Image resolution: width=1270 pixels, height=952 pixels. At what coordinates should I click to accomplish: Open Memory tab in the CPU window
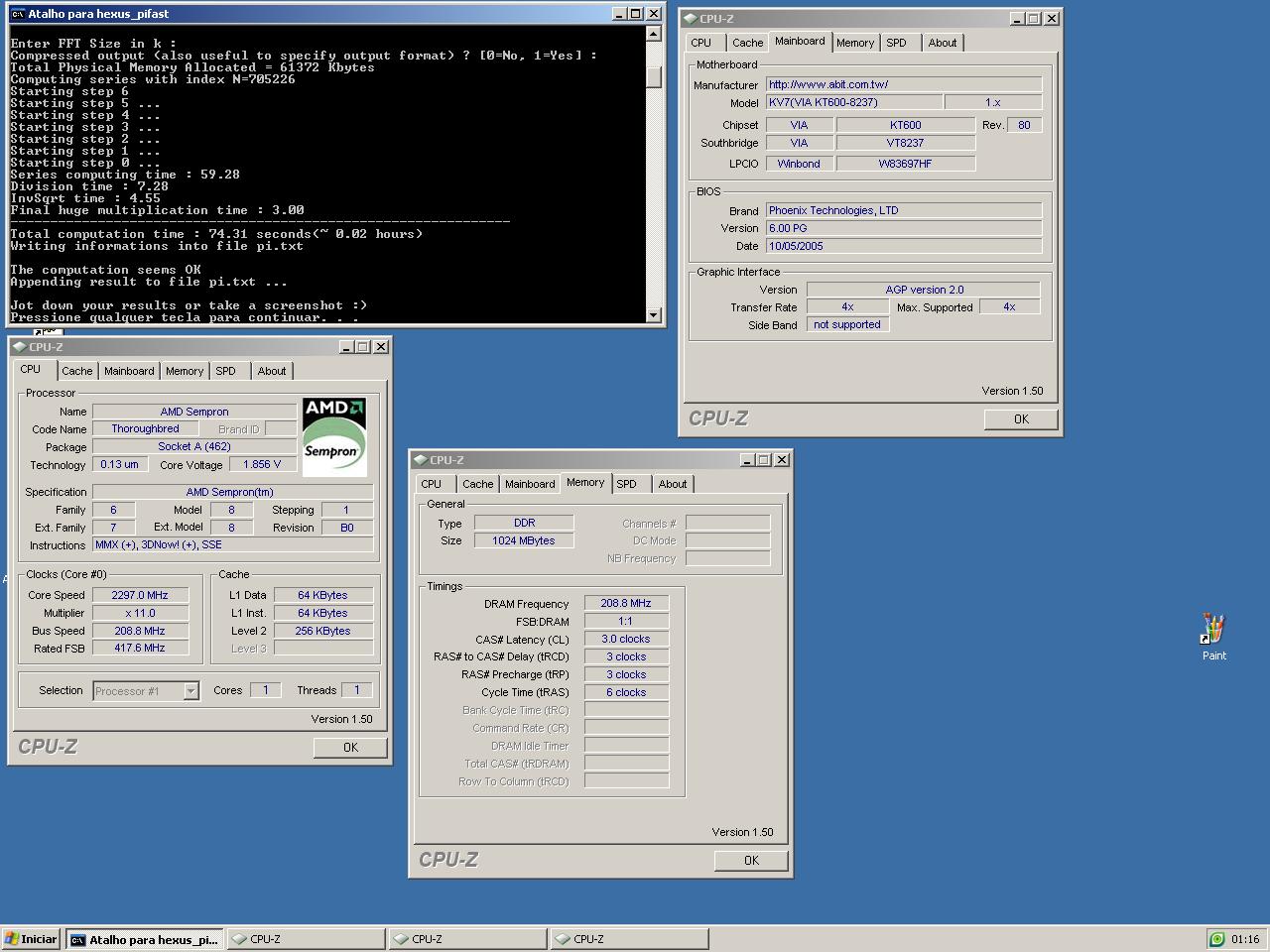[x=185, y=371]
